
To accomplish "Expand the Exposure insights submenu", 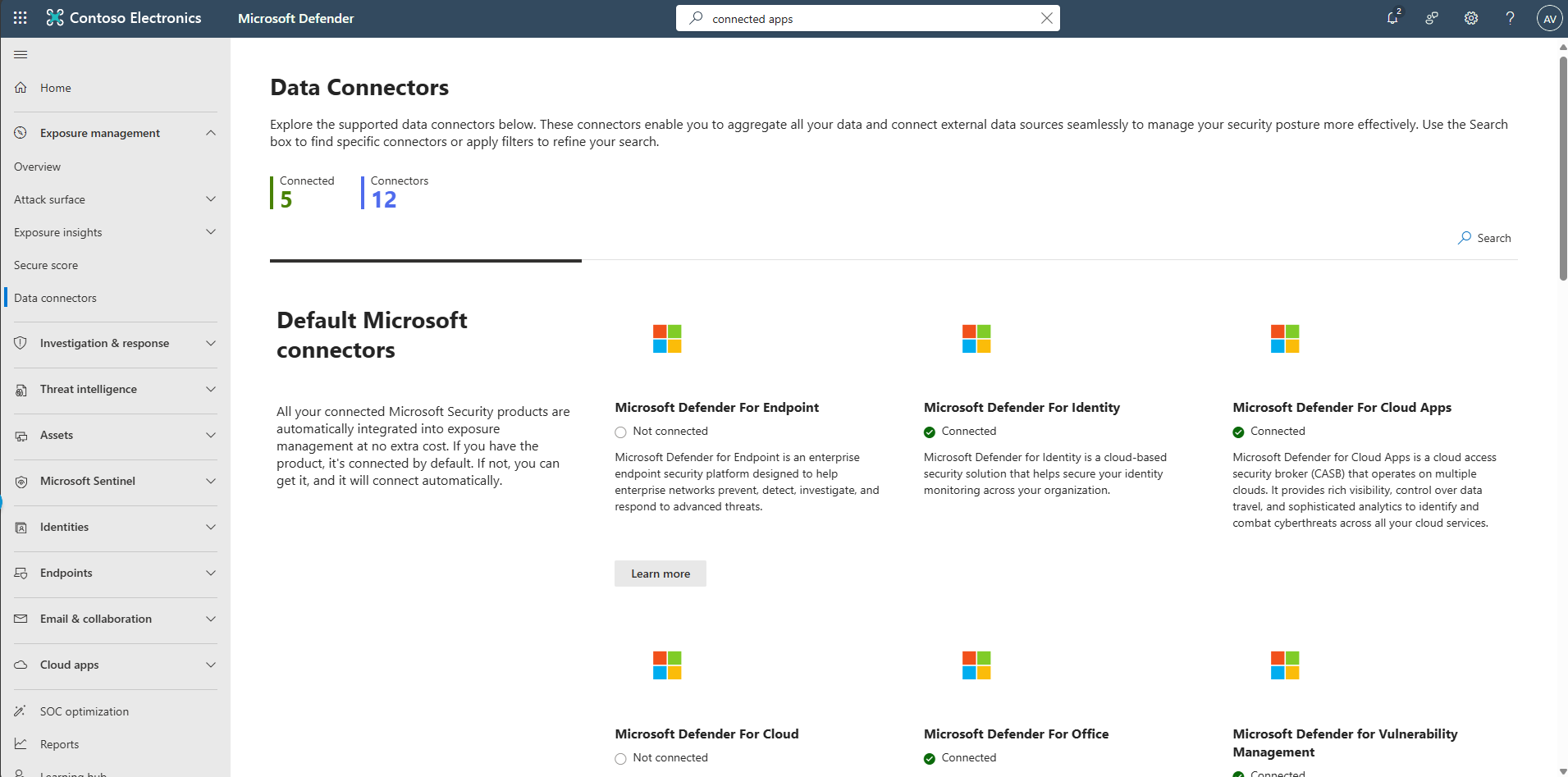I will point(211,232).
